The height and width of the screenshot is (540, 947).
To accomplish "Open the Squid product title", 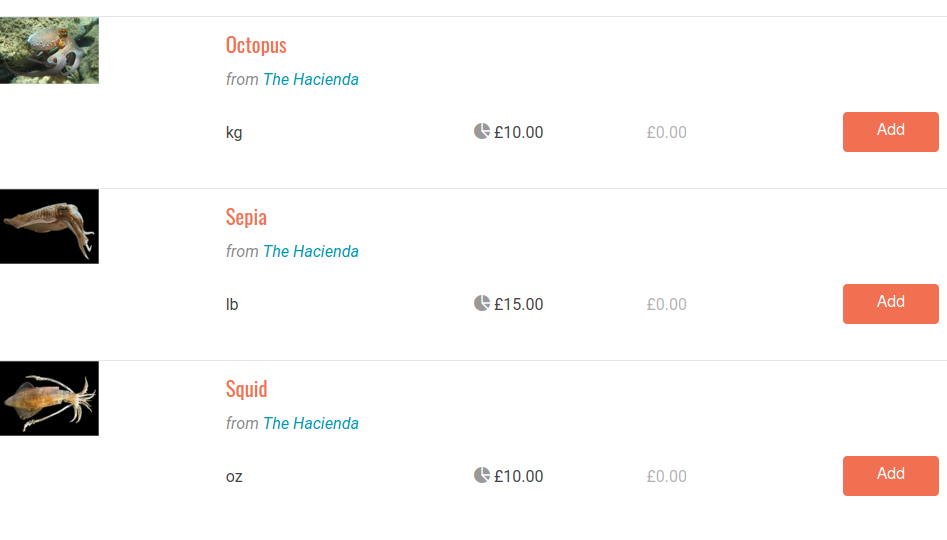I will tap(247, 389).
